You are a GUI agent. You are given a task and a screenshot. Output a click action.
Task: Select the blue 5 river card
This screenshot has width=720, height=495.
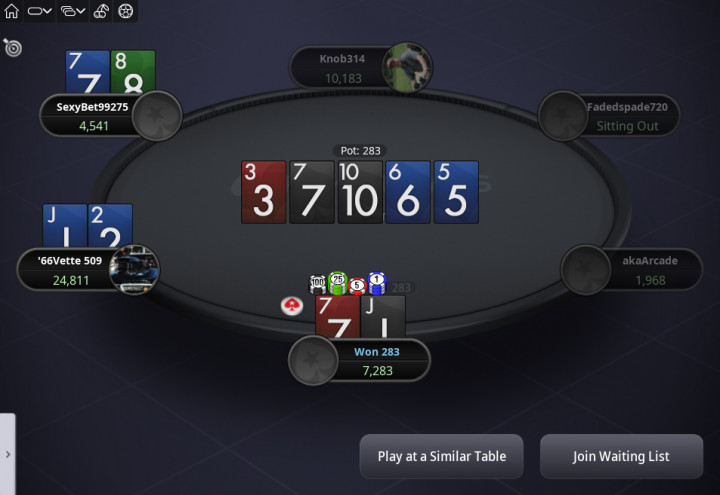tap(456, 192)
